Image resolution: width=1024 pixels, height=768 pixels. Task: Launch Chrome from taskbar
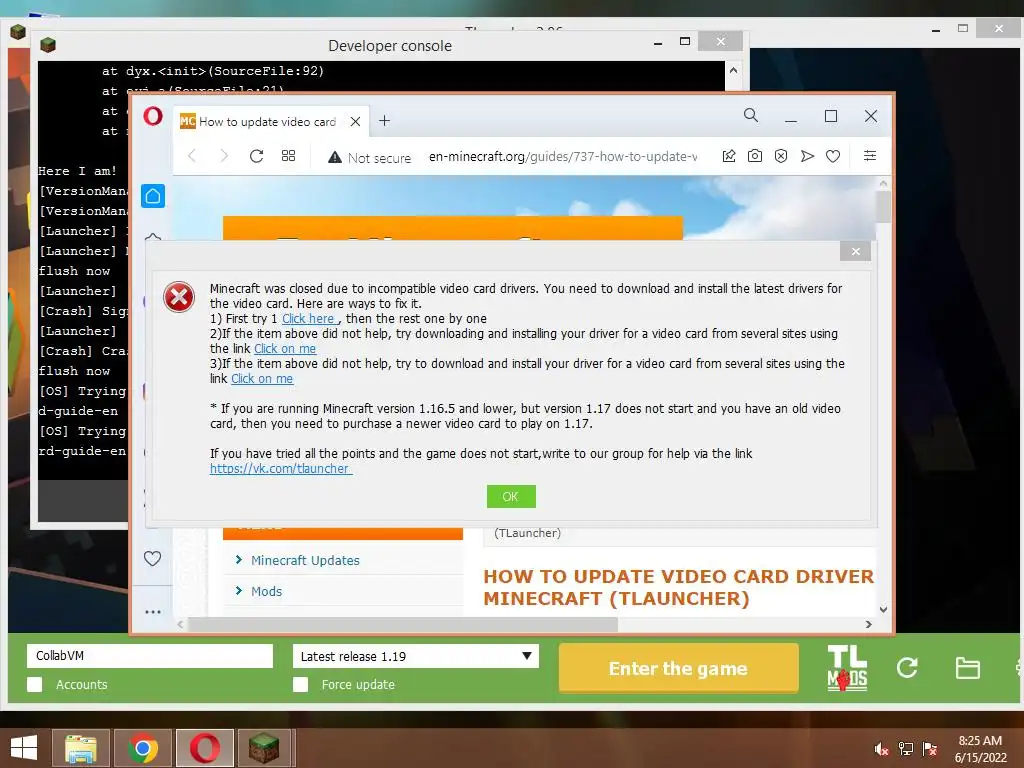[143, 748]
